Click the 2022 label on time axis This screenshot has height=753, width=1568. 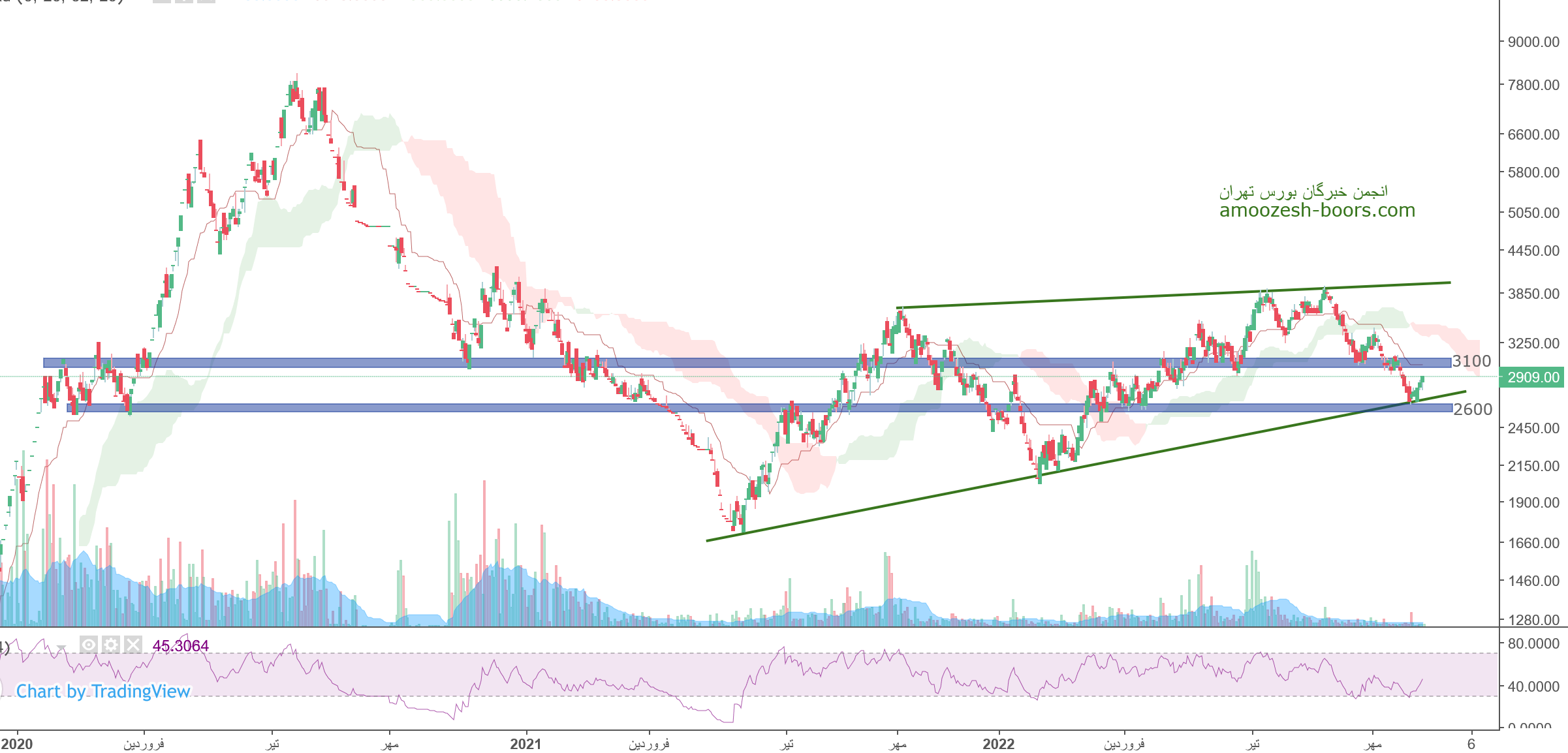(x=998, y=744)
